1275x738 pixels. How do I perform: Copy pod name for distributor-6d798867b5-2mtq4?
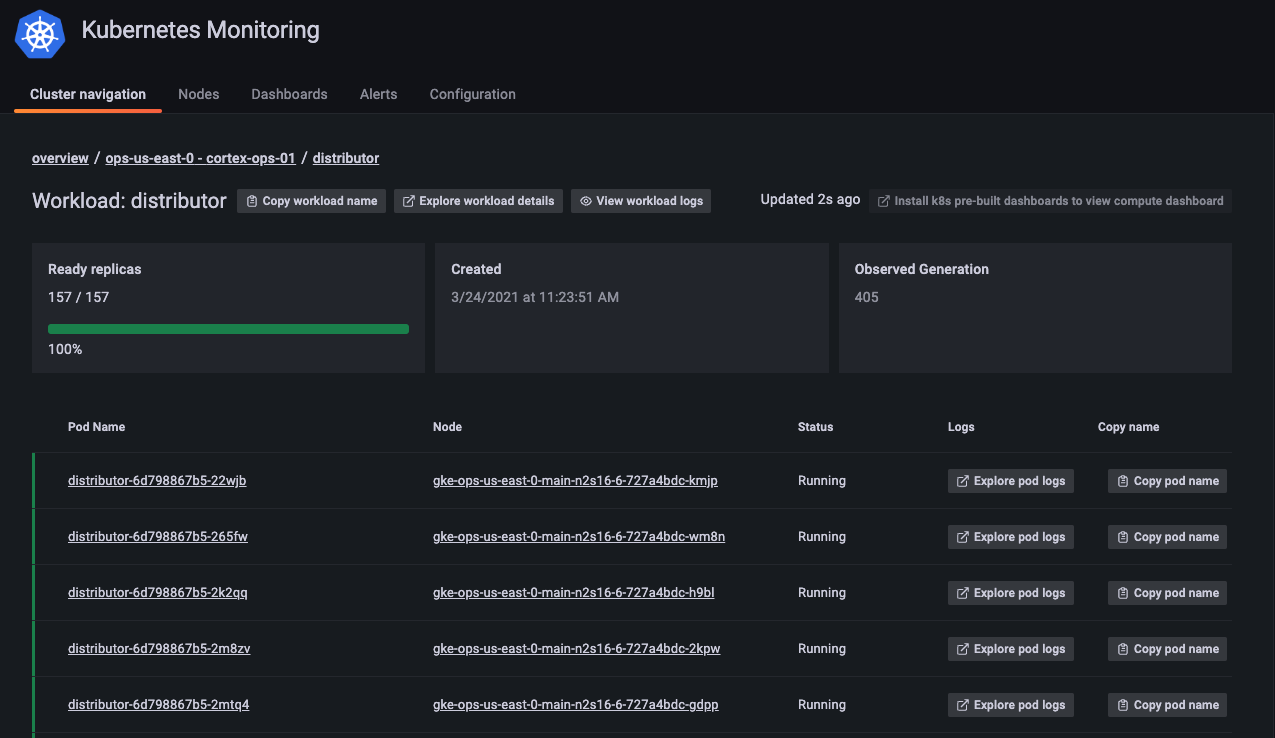(1167, 705)
